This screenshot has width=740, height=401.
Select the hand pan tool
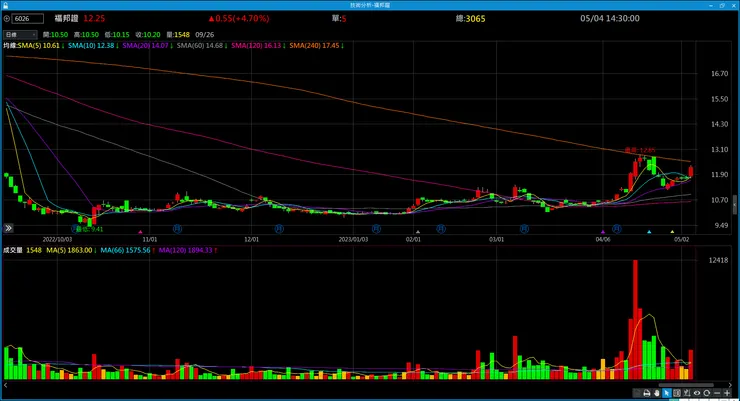click(656, 393)
